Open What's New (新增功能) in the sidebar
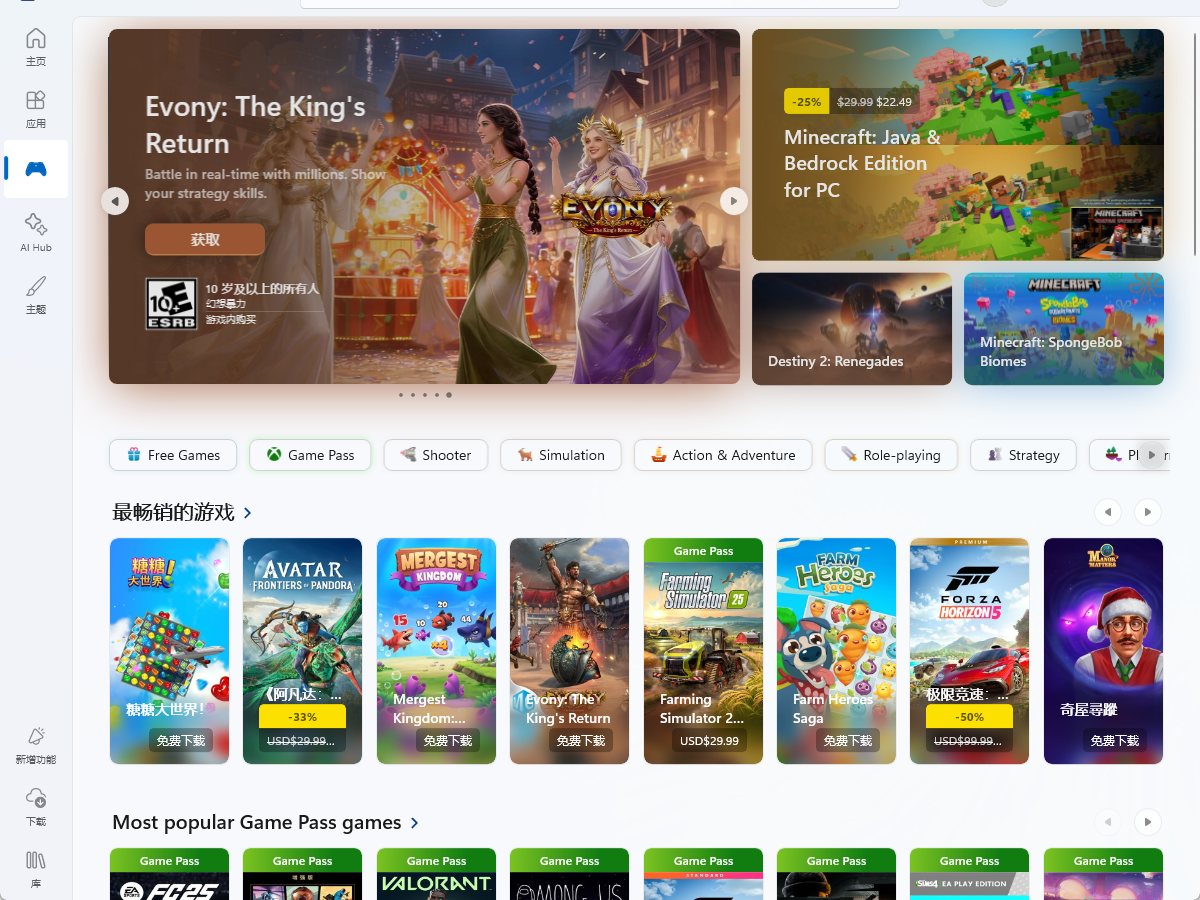 click(36, 745)
